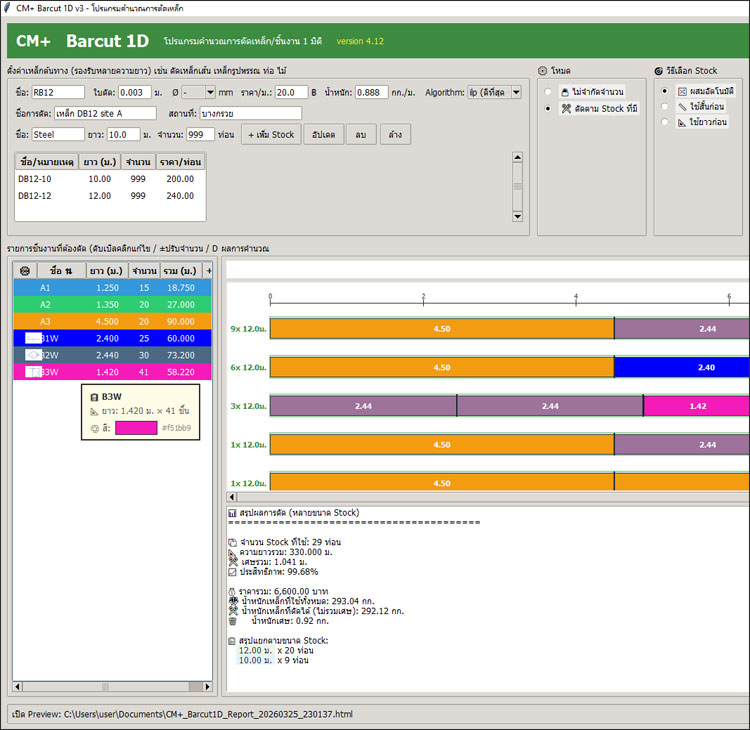750x730 pixels.
Task: Click the CM+ window title icon
Action: click(9, 8)
